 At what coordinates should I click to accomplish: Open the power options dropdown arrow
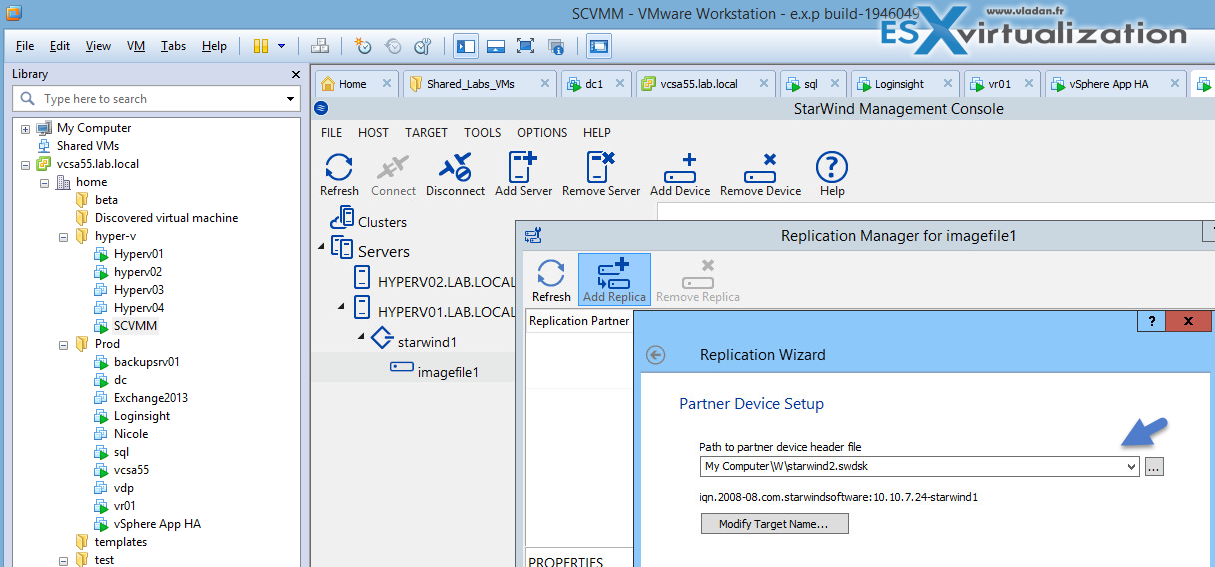[x=282, y=46]
